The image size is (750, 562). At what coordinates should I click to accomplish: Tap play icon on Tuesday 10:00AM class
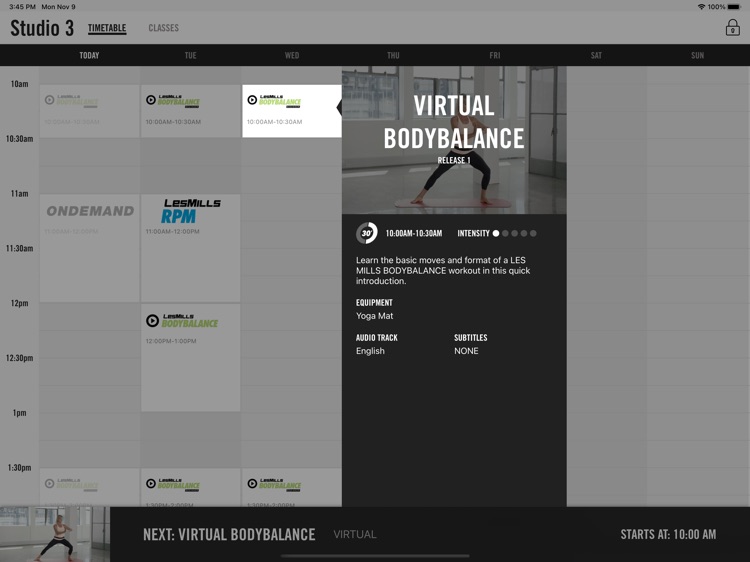point(151,100)
